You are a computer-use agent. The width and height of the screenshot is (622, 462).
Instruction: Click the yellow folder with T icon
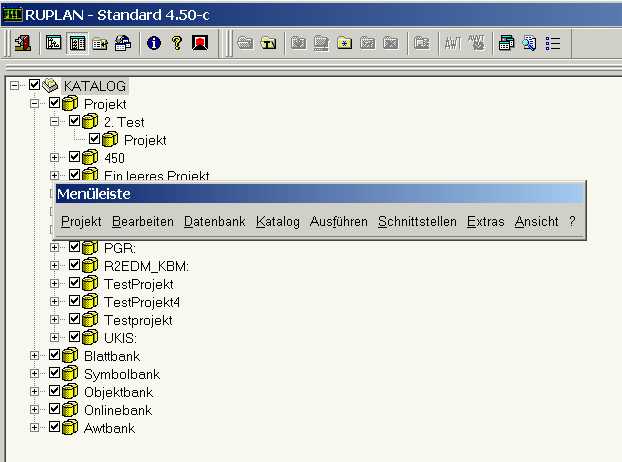tap(269, 43)
